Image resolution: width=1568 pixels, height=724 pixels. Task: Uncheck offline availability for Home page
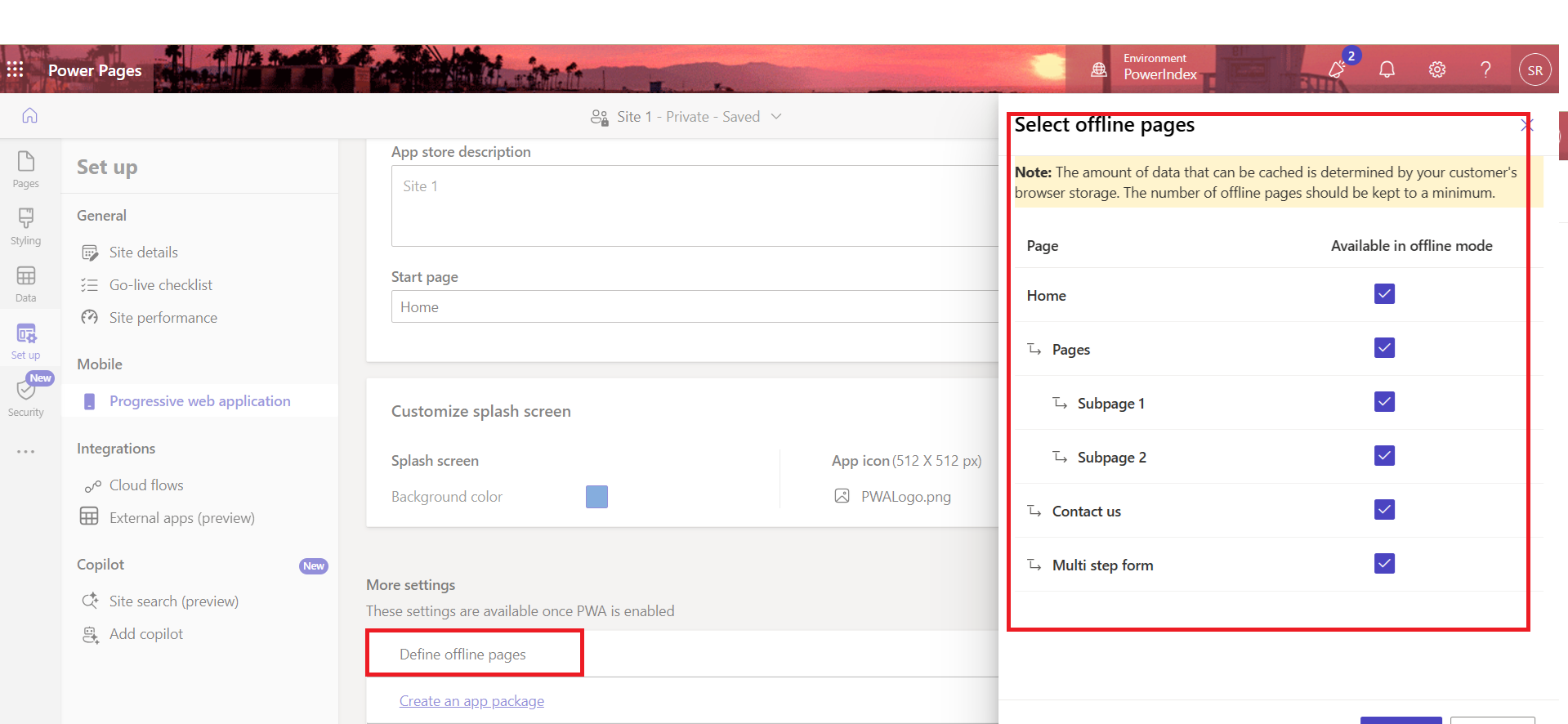click(1383, 294)
